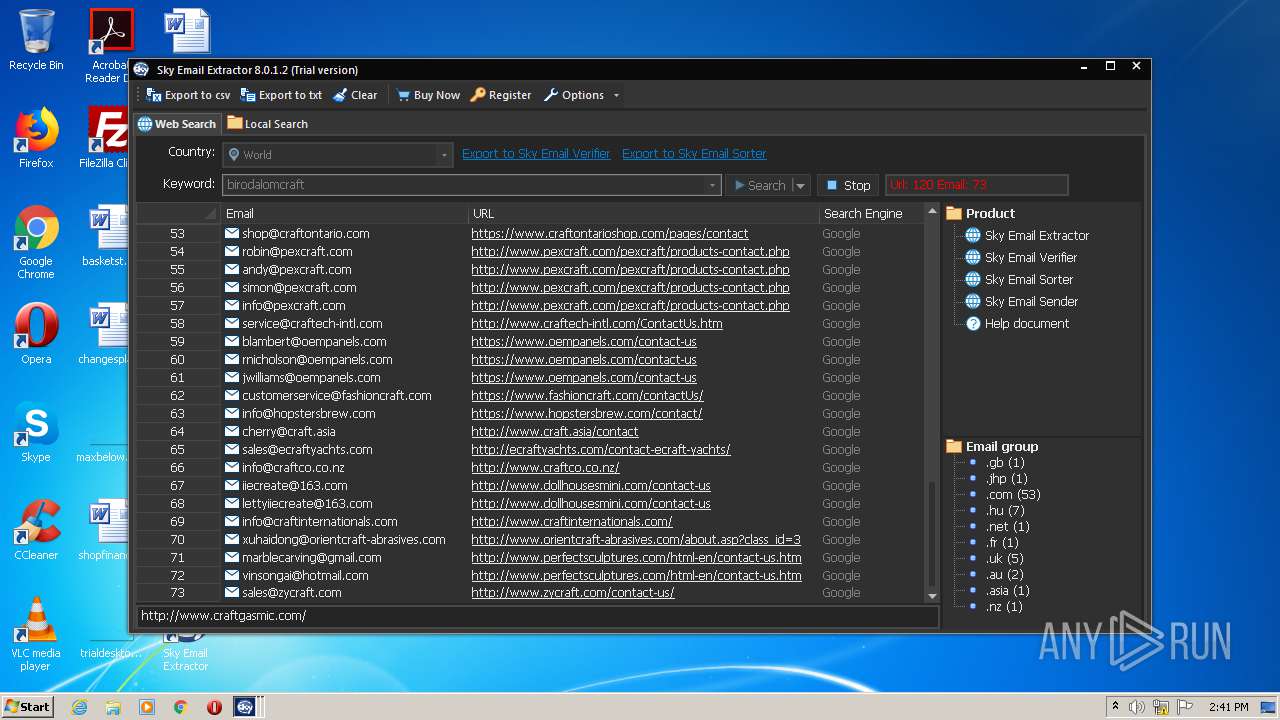Clear the results with the Clear button

point(355,95)
